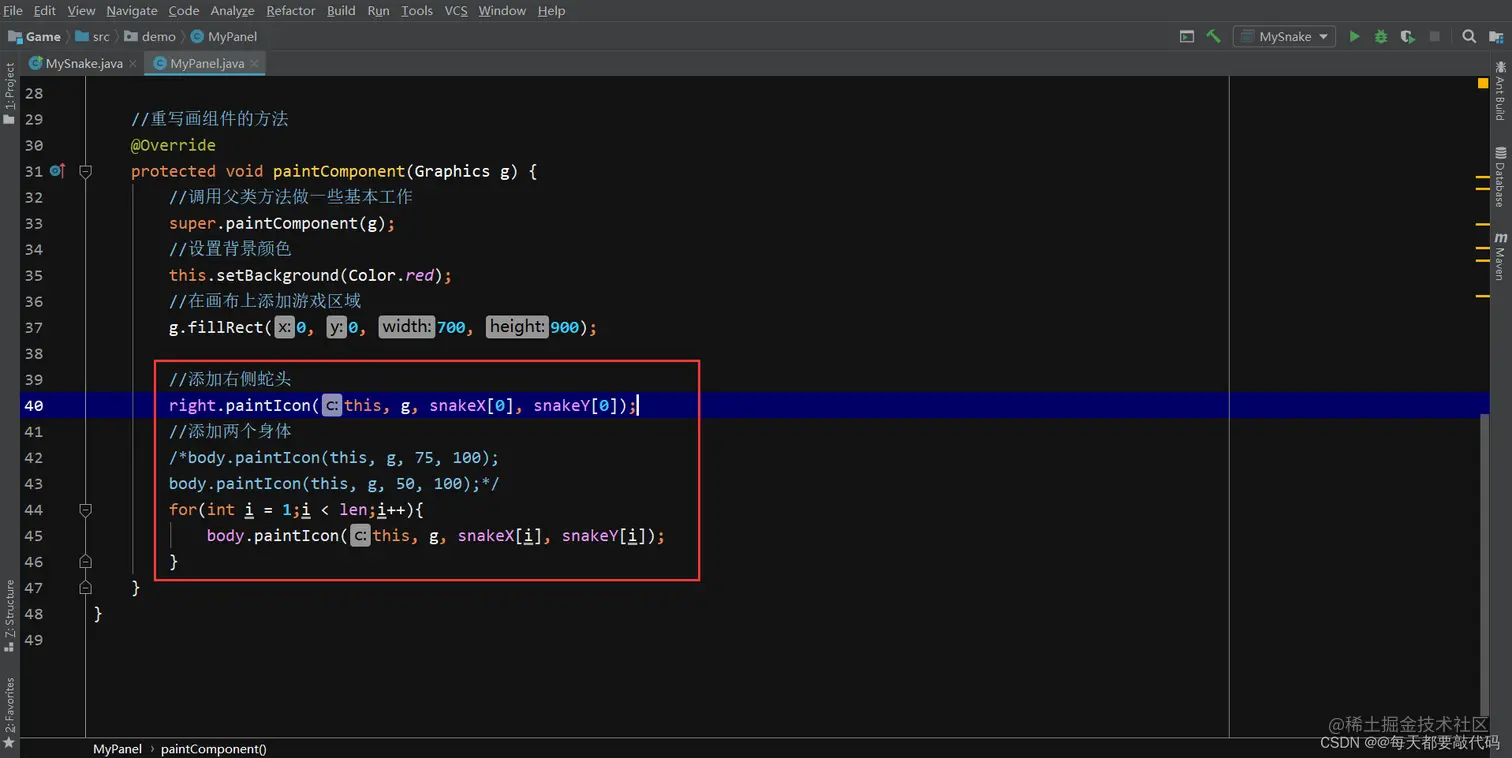The width and height of the screenshot is (1512, 758).
Task: Click 'snakeX[i]' on line 45
Action: click(x=500, y=535)
